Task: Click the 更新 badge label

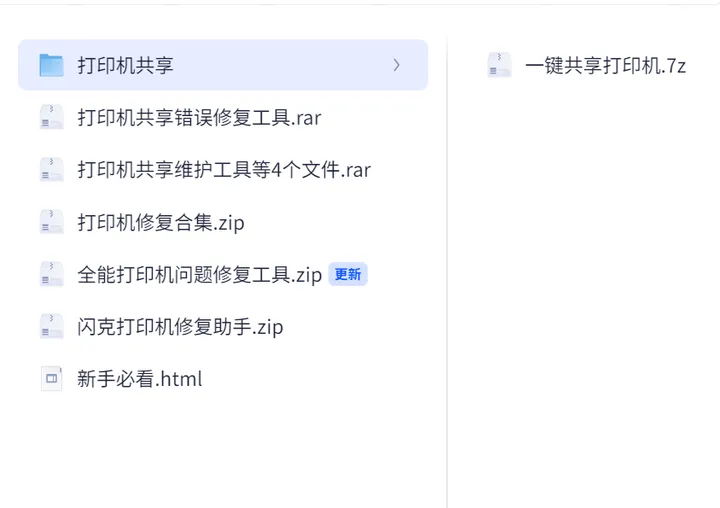Action: [x=348, y=274]
